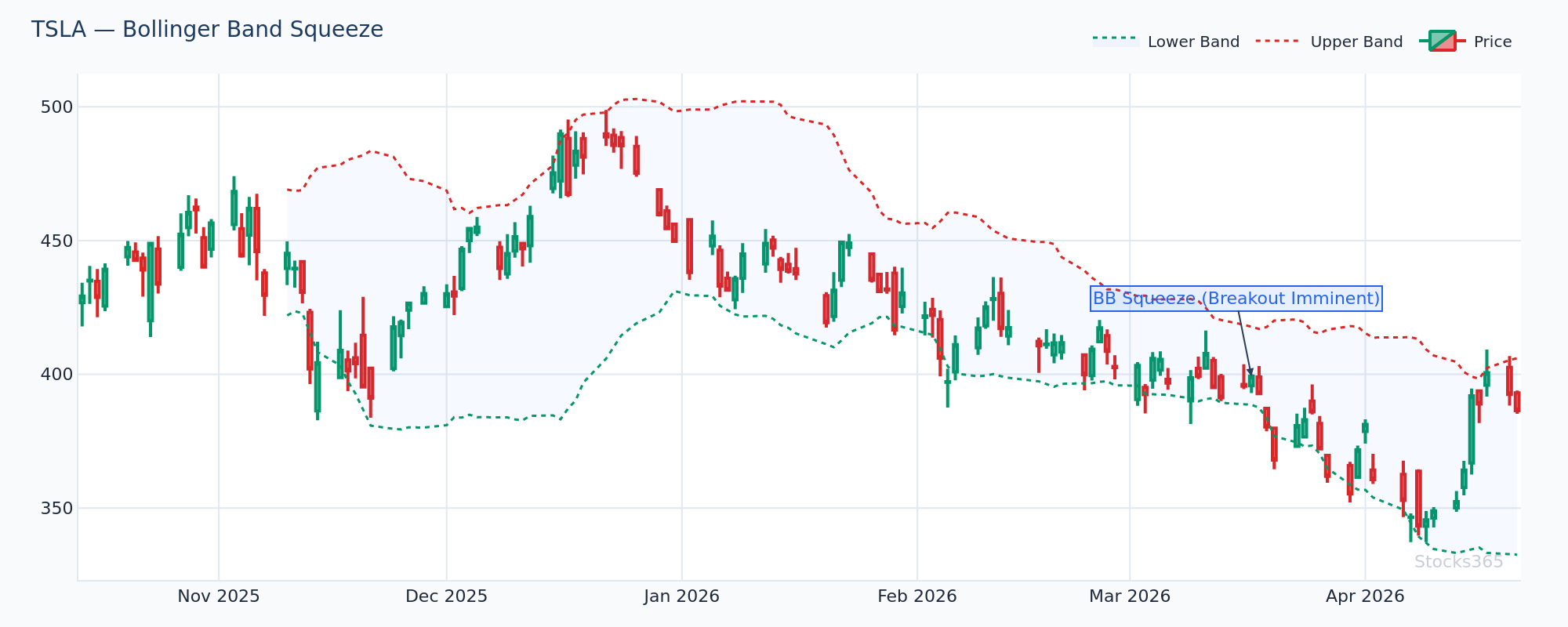This screenshot has height=627, width=1568.
Task: Click the 350 y-axis tick label
Action: coord(56,509)
